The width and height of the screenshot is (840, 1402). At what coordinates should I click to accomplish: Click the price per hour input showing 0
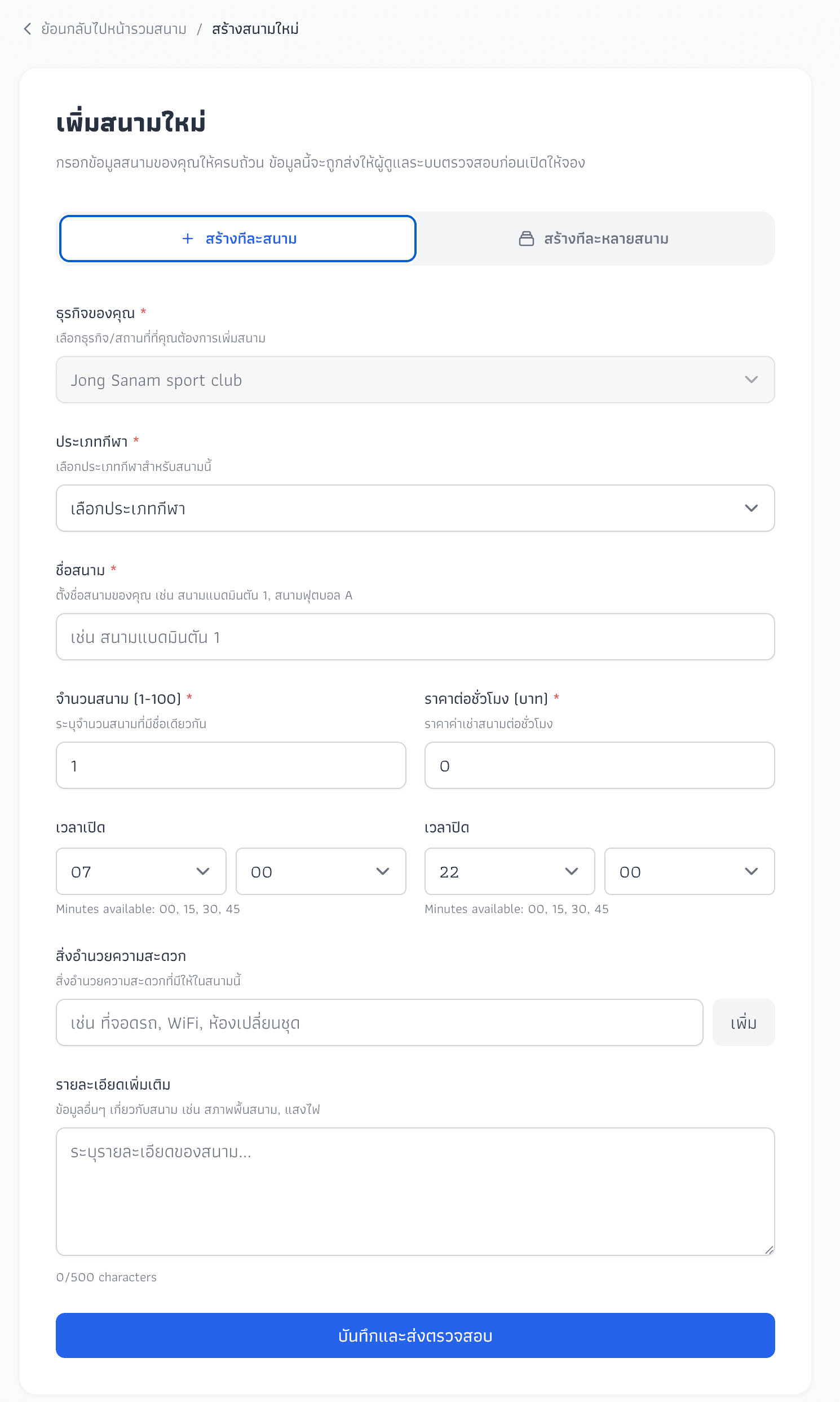pos(599,765)
